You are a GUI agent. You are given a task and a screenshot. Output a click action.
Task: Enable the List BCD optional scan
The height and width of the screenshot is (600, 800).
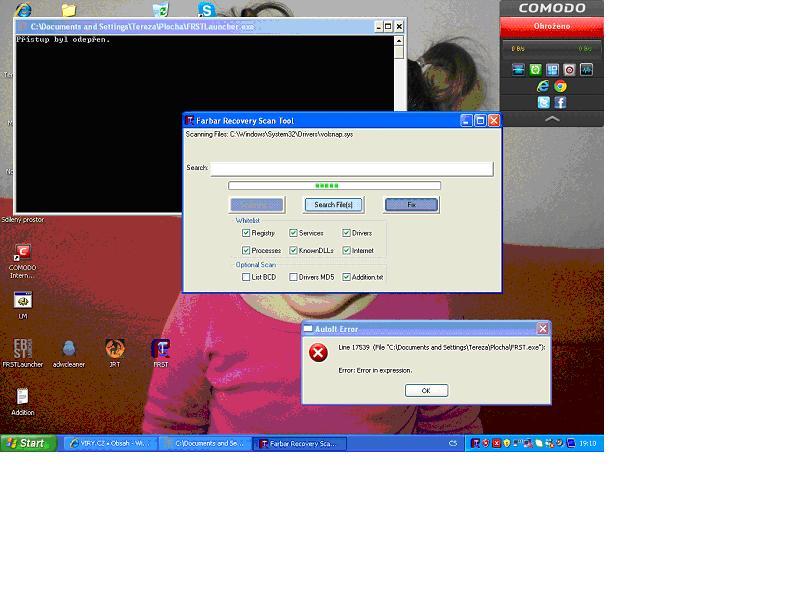pos(246,277)
